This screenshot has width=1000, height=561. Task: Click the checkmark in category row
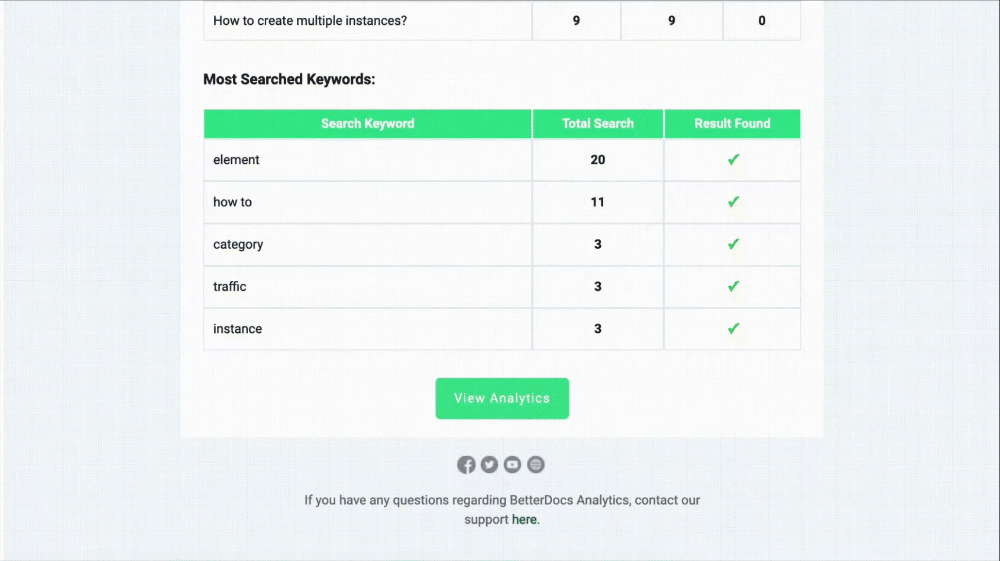pos(733,244)
